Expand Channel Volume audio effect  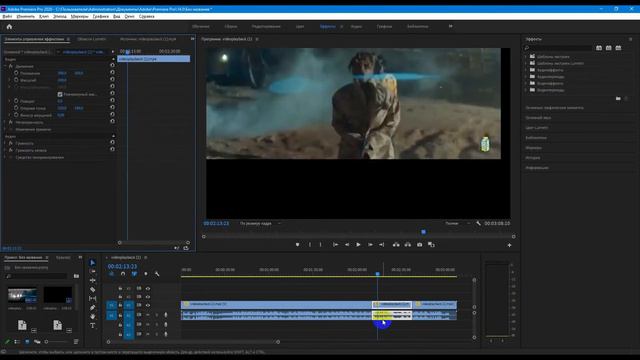click(x=5, y=150)
